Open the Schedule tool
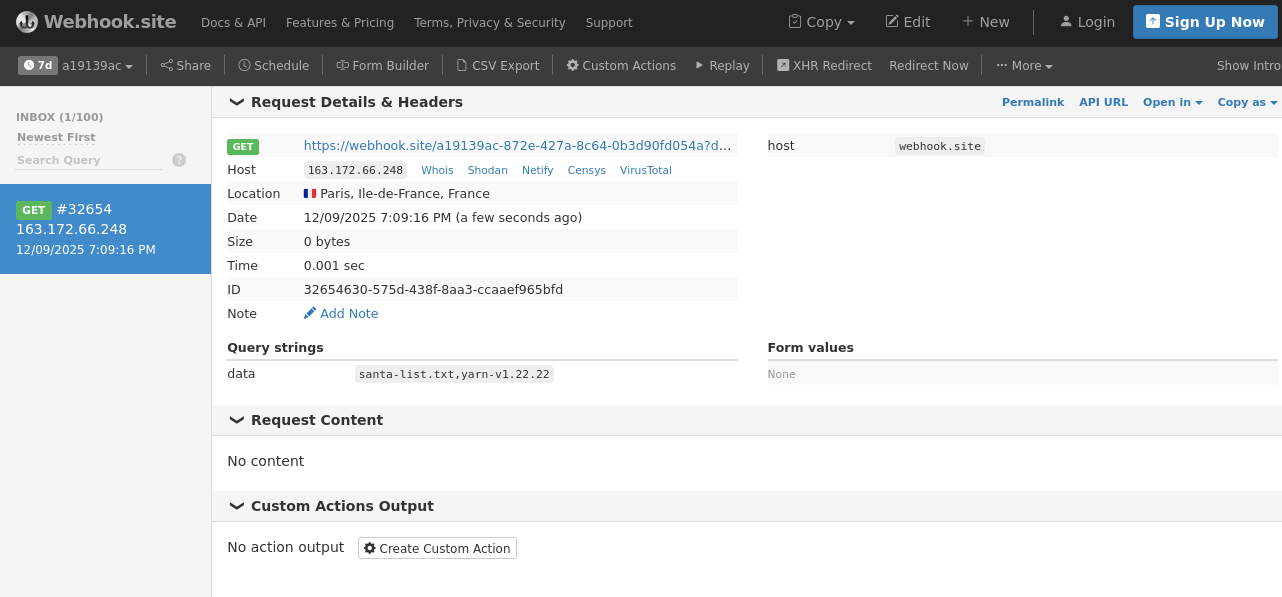 (x=273, y=65)
